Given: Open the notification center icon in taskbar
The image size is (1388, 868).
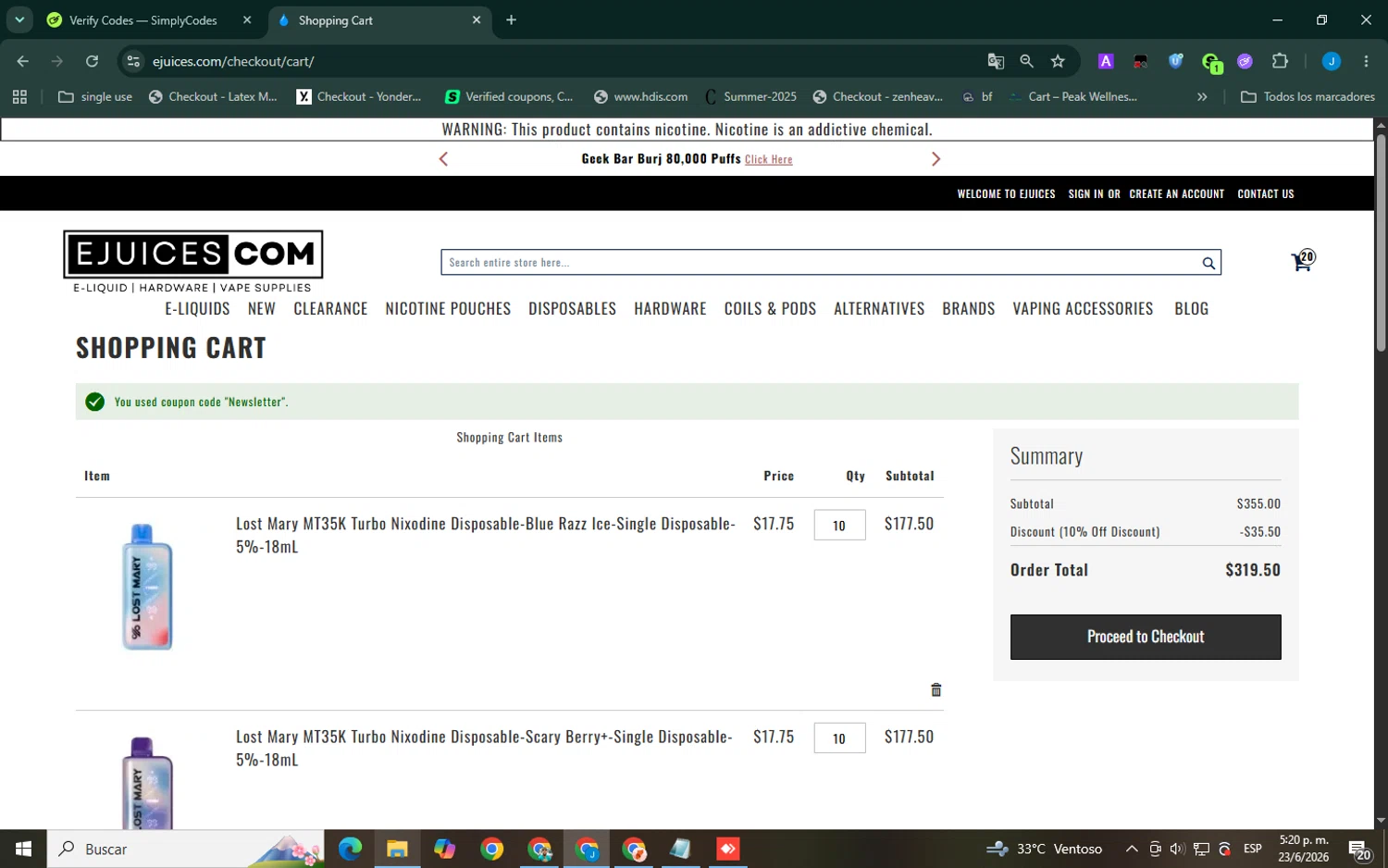Looking at the screenshot, I should coord(1359,849).
